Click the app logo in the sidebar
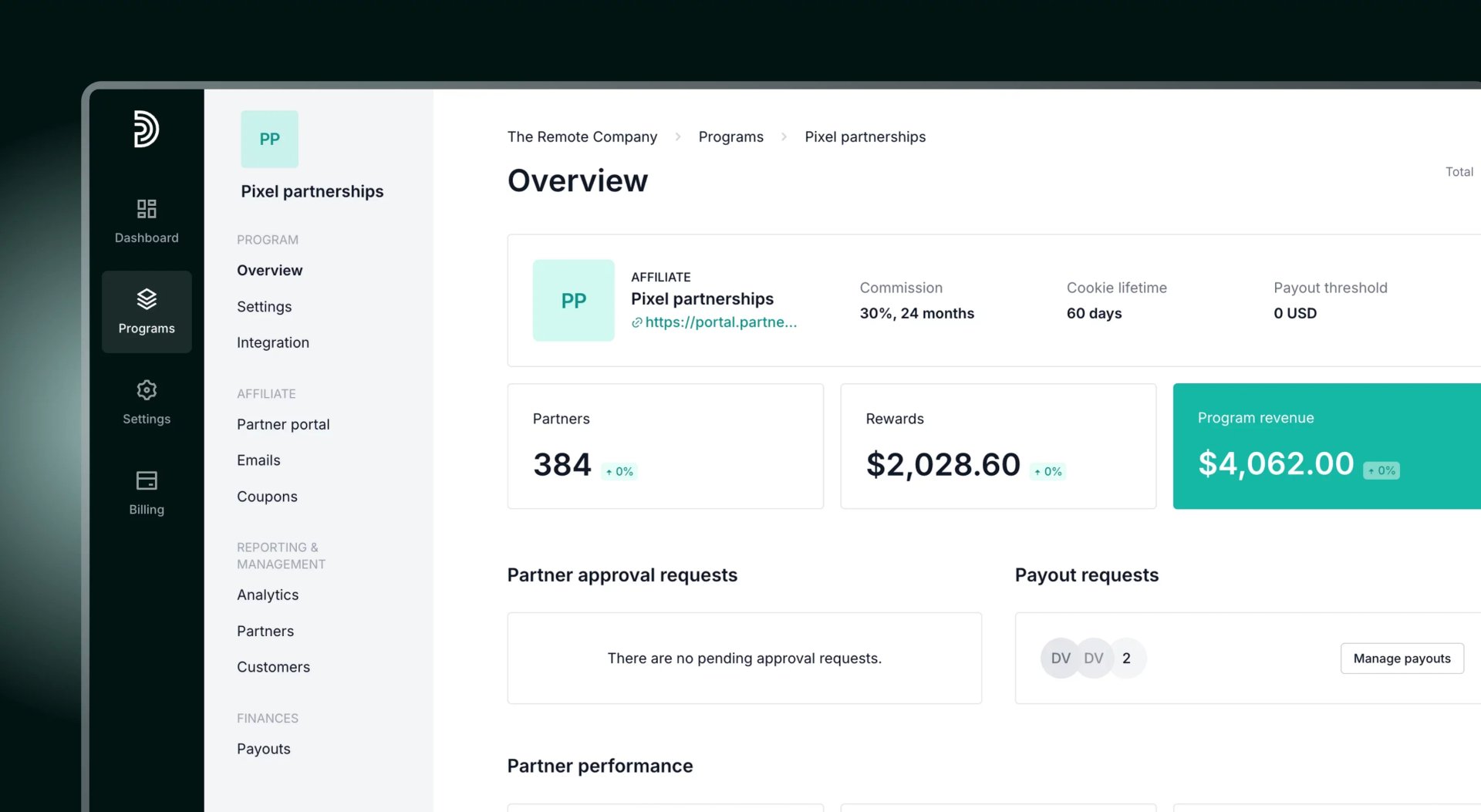 coord(146,129)
